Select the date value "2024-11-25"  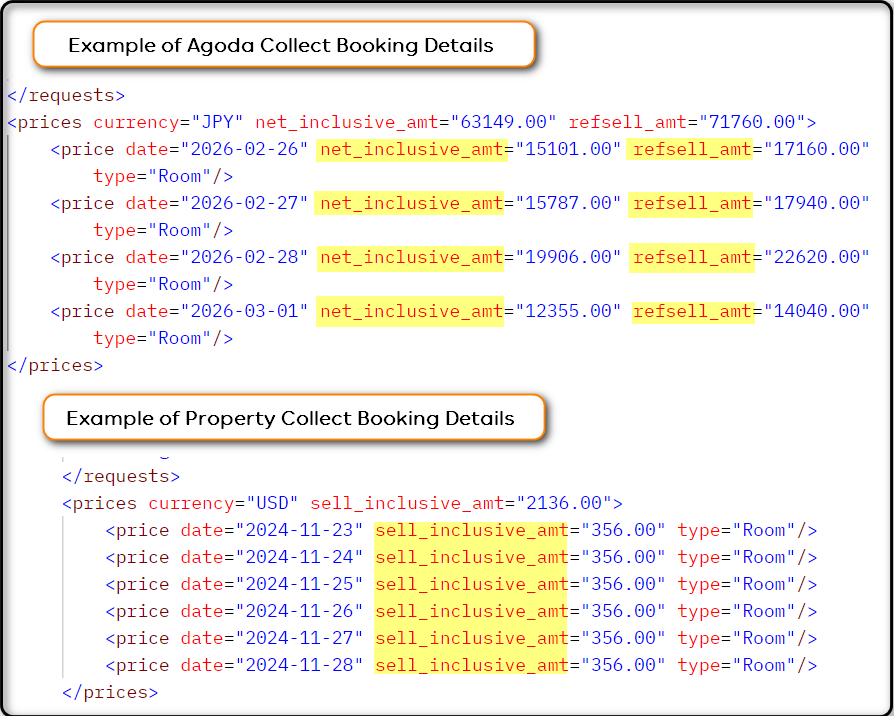[299, 584]
